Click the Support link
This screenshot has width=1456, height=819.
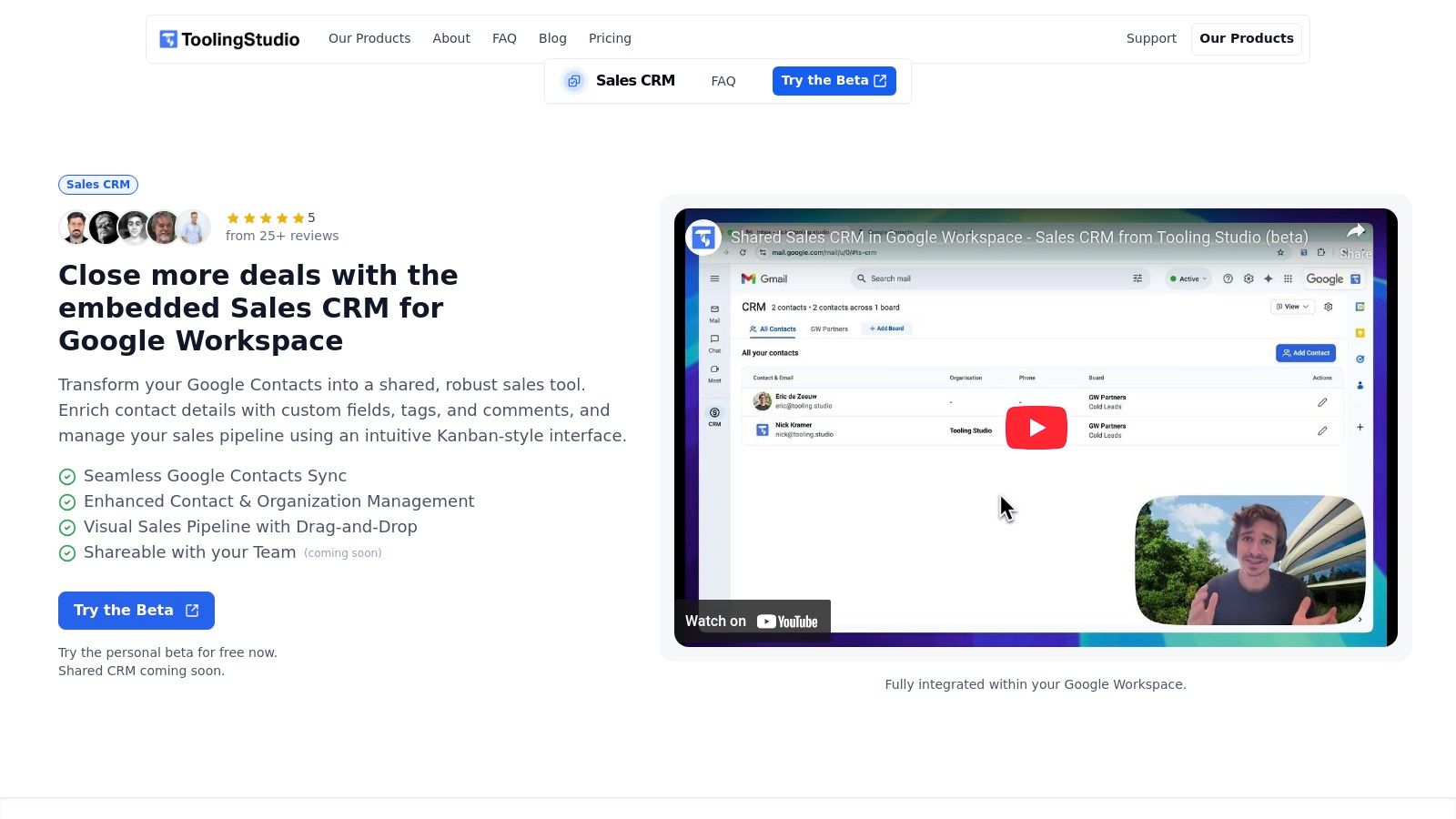[1151, 38]
